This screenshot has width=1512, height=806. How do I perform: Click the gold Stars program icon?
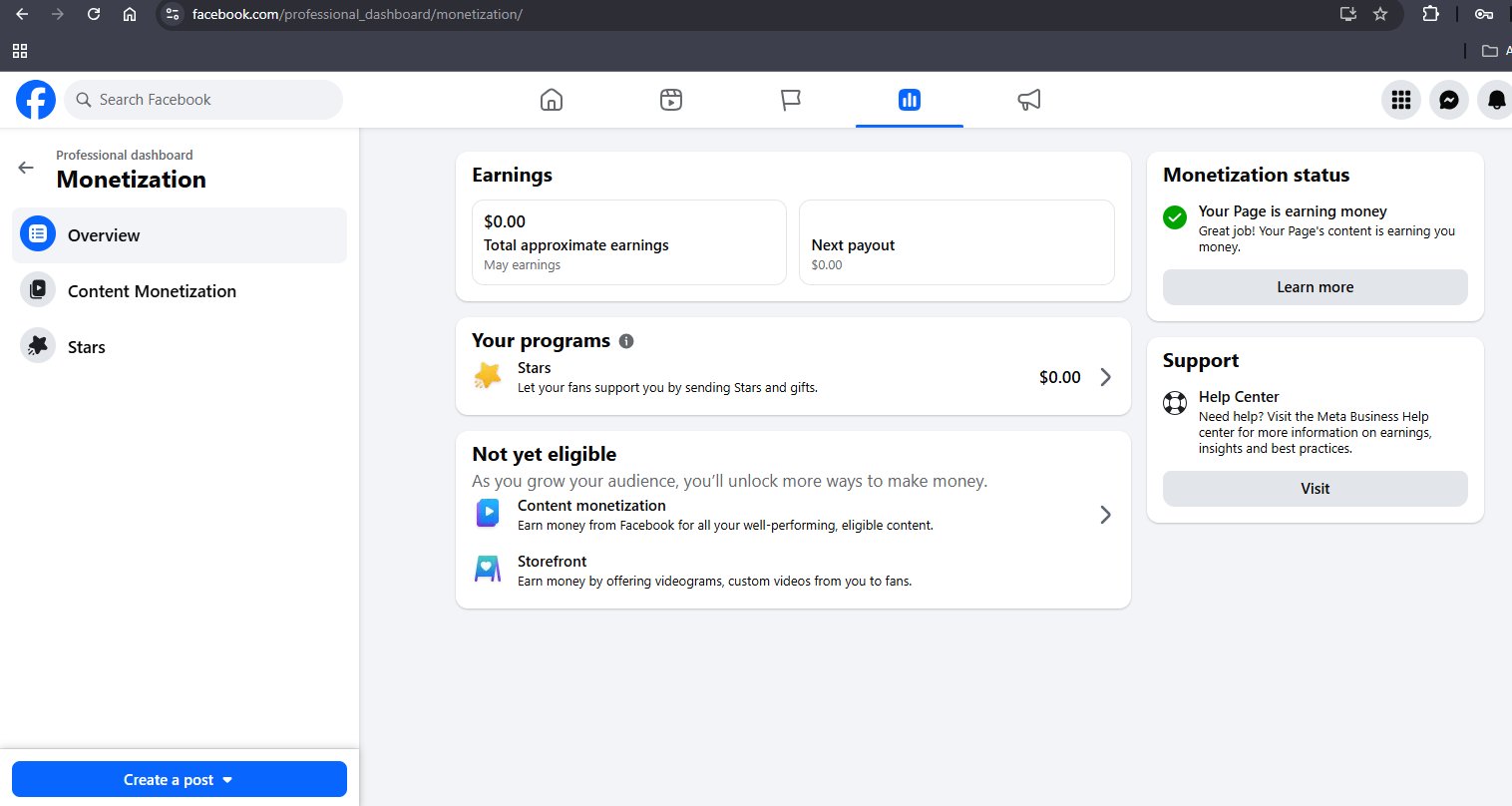click(x=488, y=376)
